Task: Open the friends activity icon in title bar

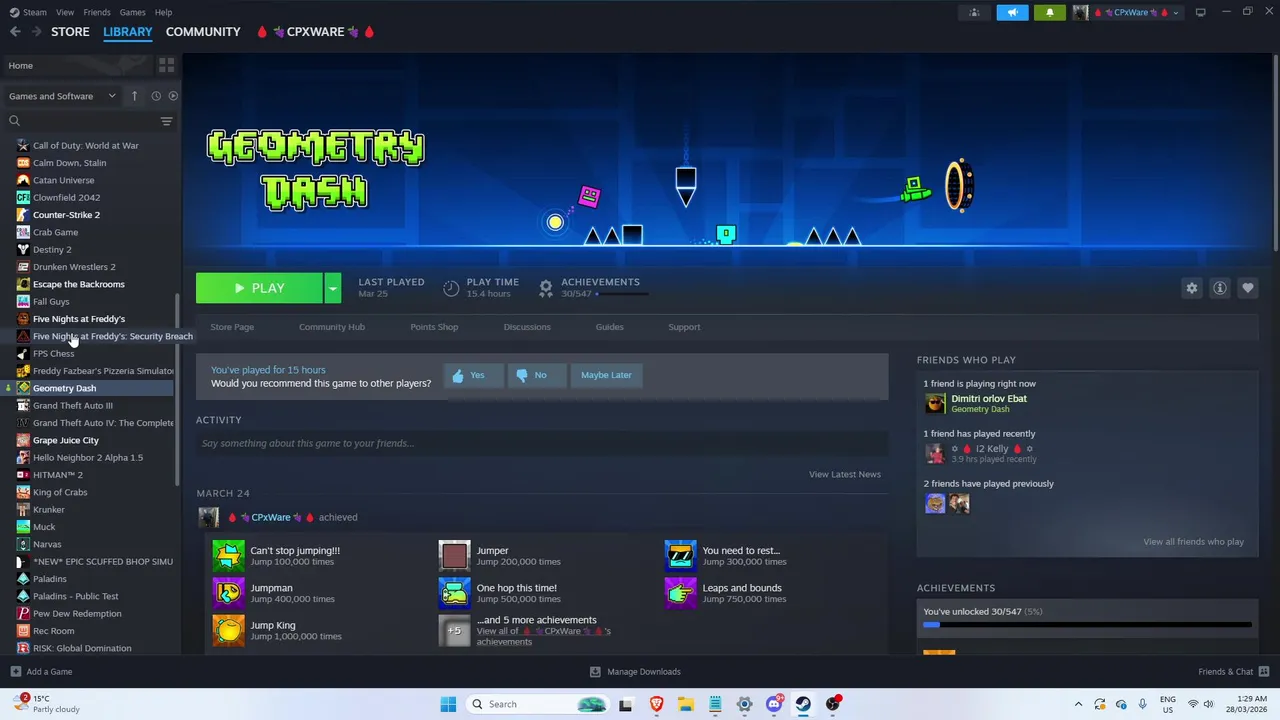Action: tap(974, 12)
